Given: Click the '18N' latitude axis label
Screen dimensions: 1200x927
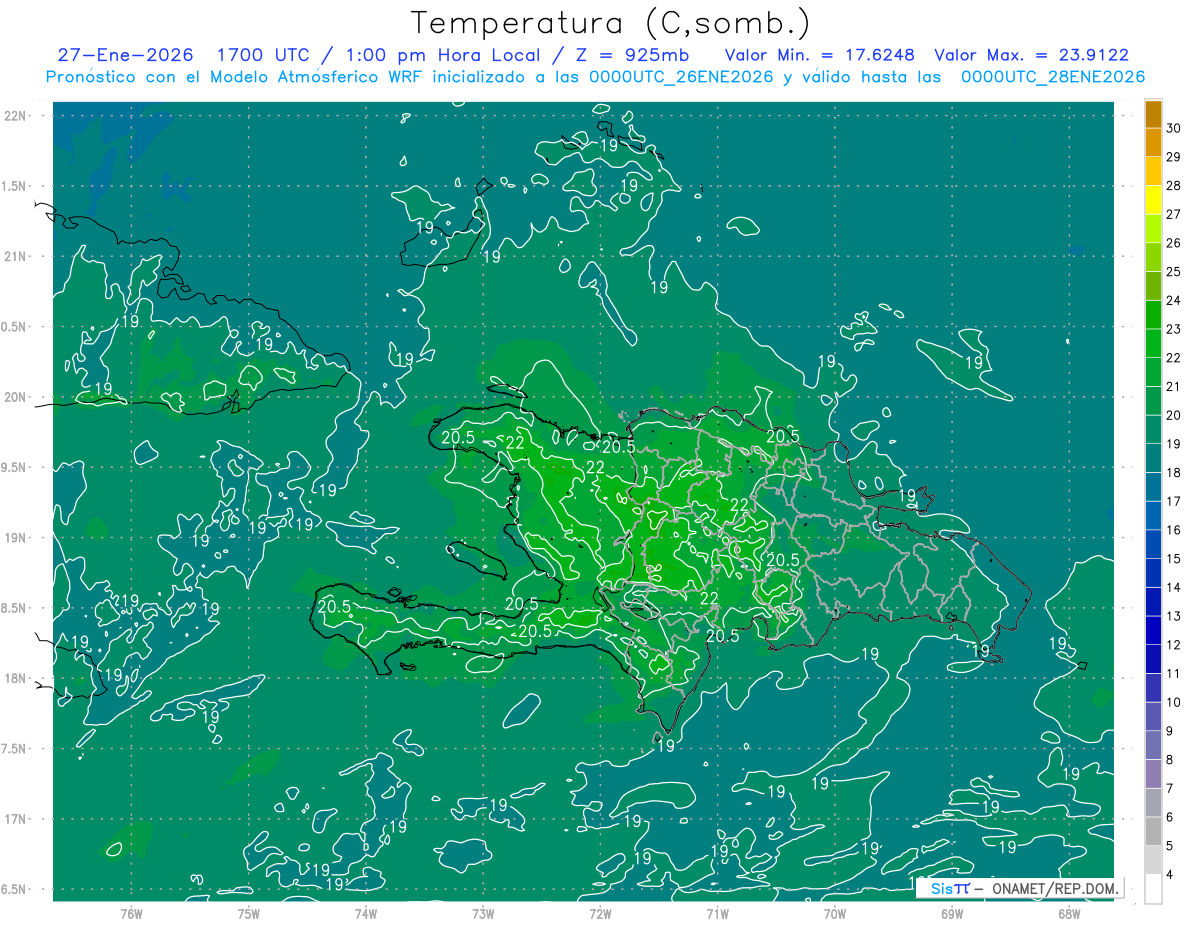Looking at the screenshot, I should pyautogui.click(x=16, y=678).
